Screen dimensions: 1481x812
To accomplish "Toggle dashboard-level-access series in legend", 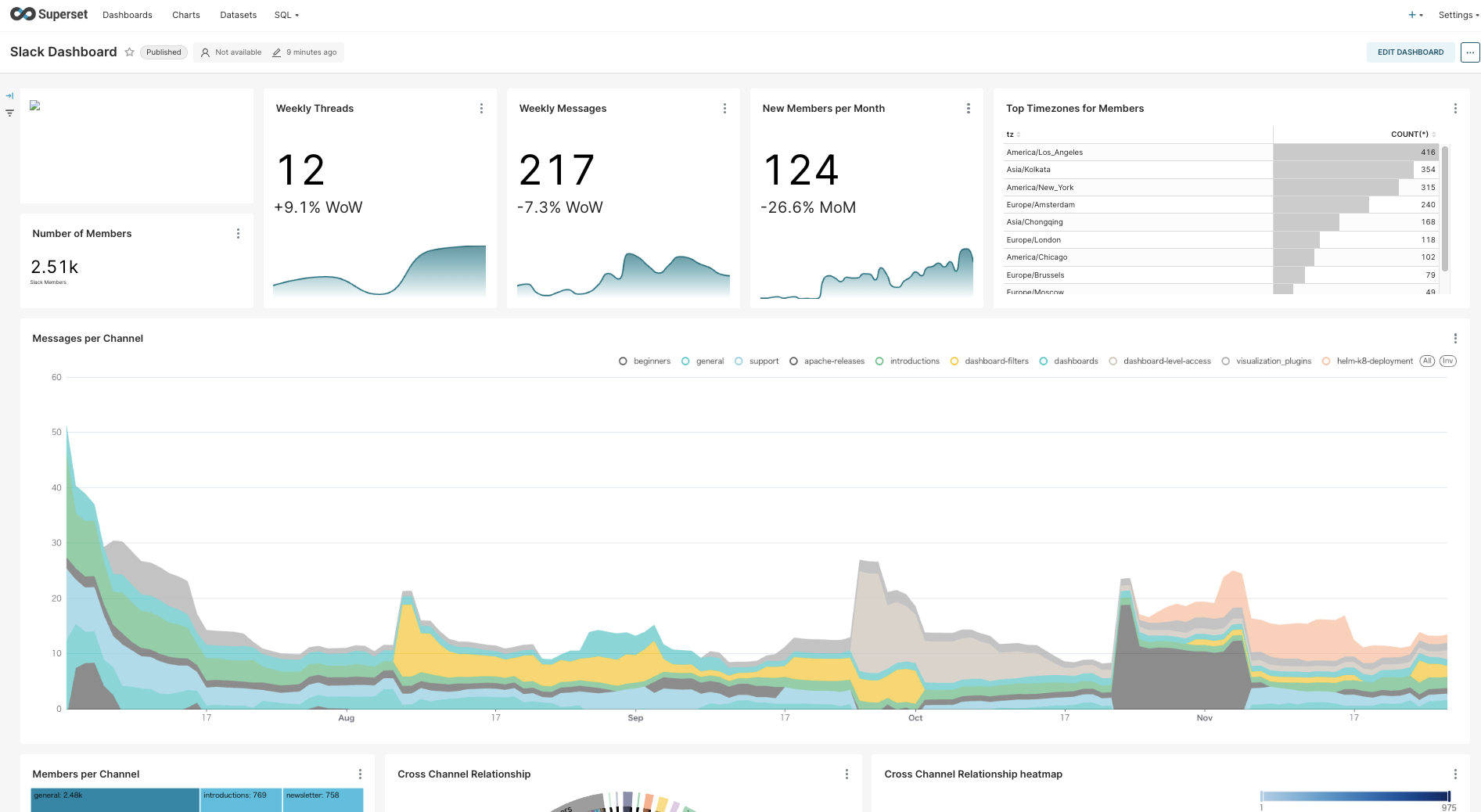I will (1160, 361).
